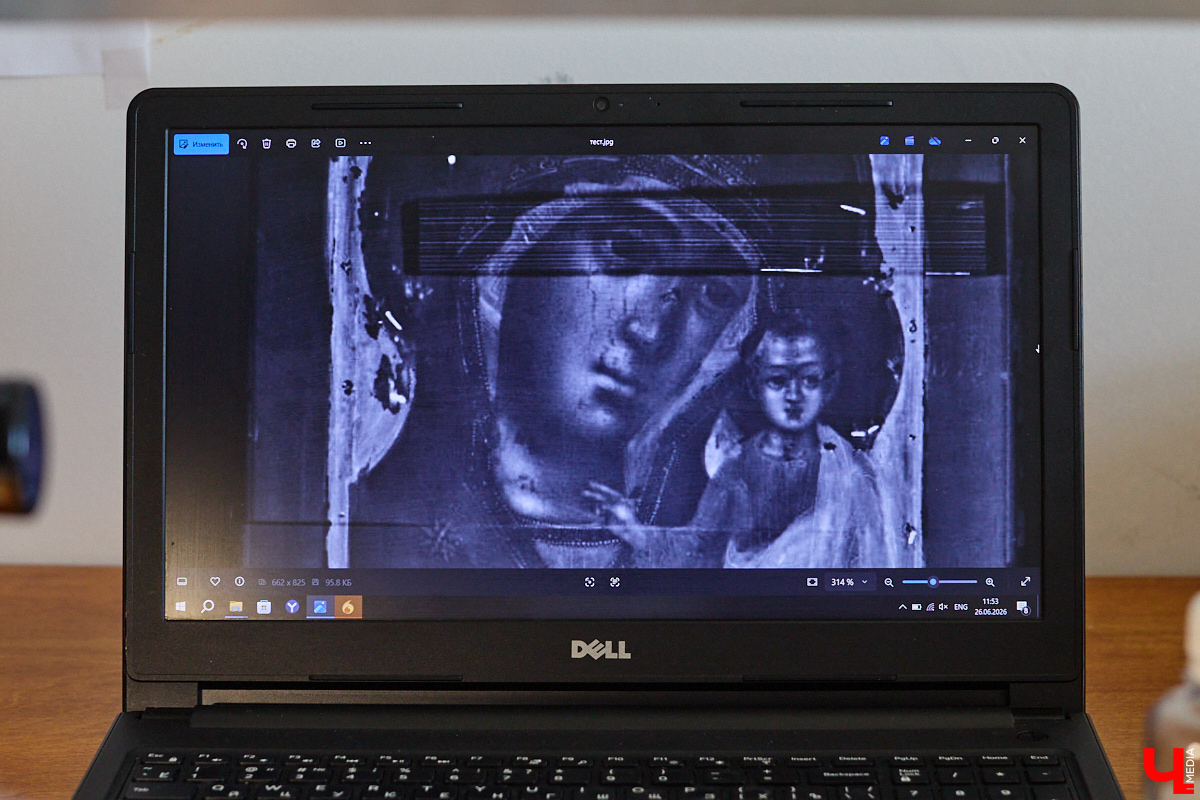Mark the photo as favorite with the heart
This screenshot has width=1200, height=800.
pos(215,582)
